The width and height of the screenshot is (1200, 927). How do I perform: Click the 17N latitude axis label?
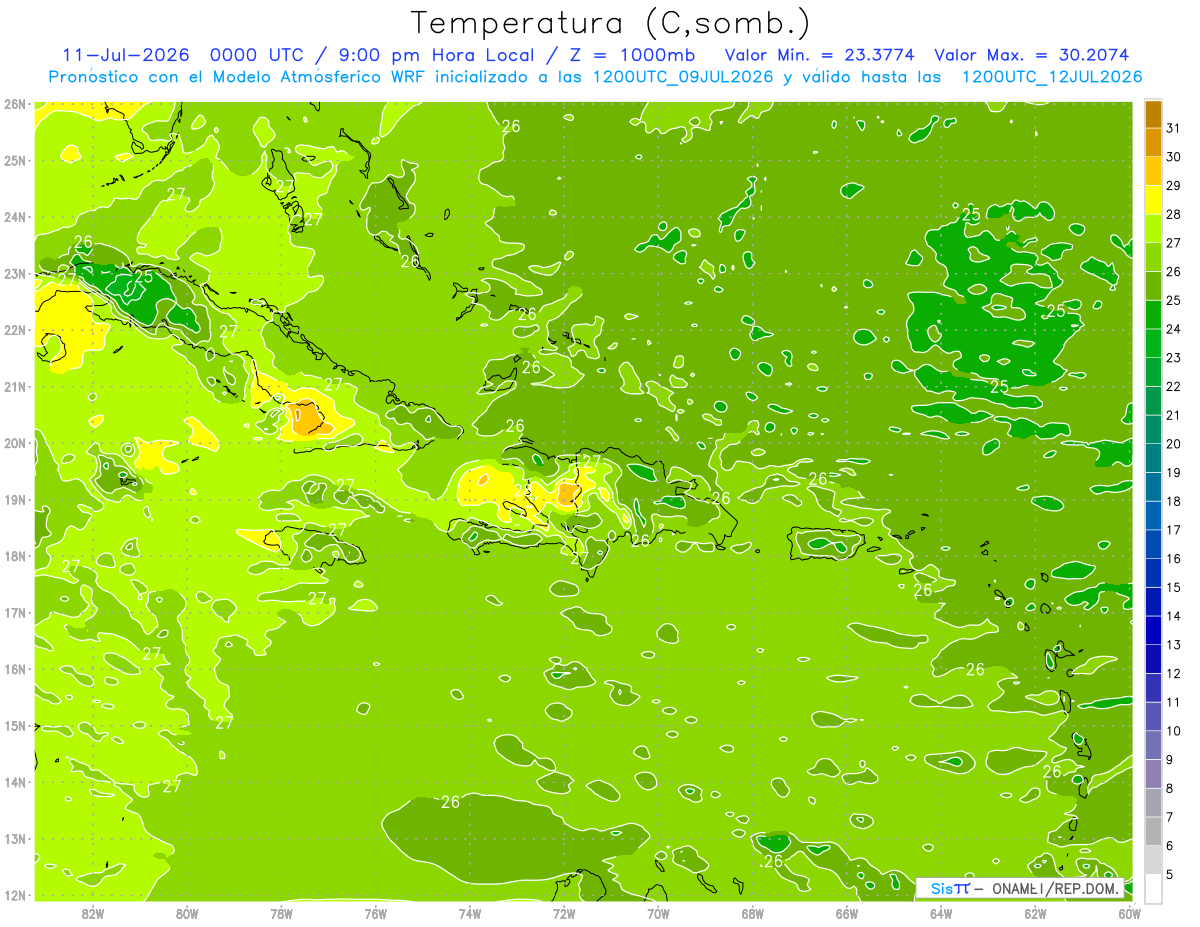15,612
